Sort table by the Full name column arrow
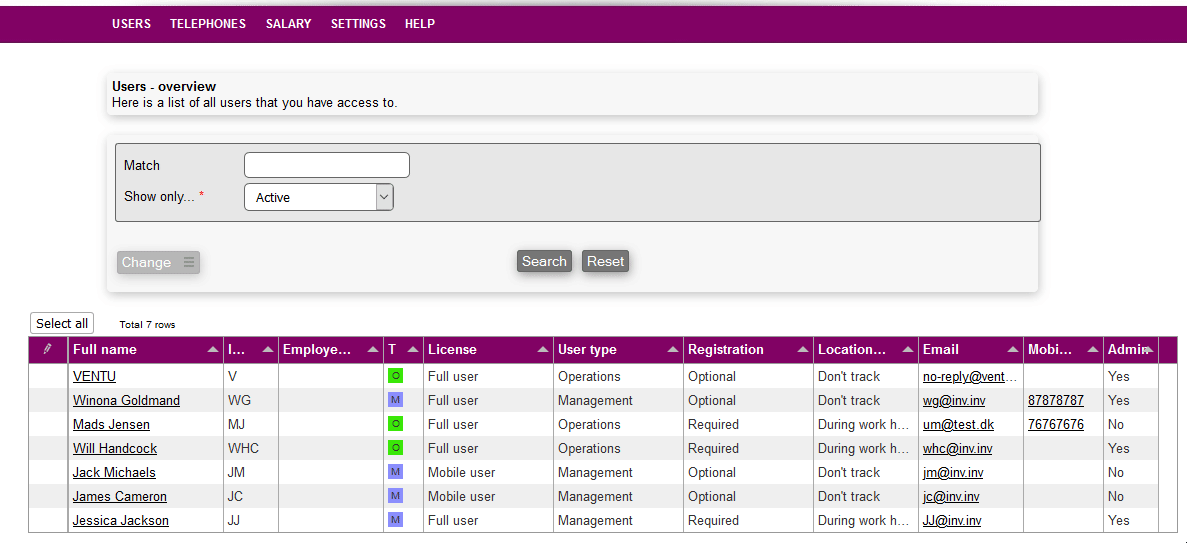Screen dimensions: 1187x543 (211, 350)
